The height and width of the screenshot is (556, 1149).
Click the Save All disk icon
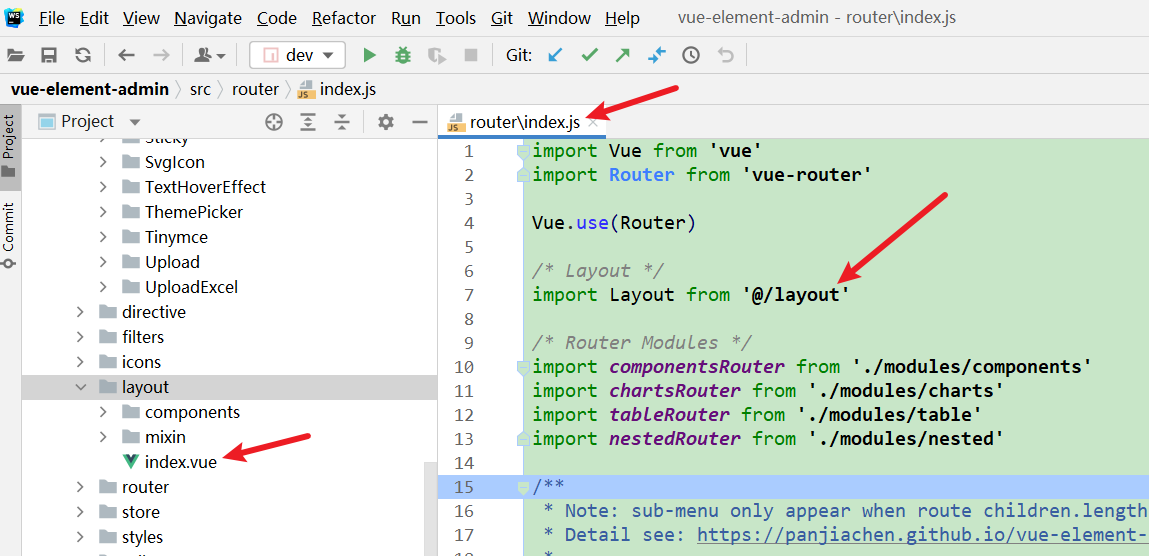49,55
